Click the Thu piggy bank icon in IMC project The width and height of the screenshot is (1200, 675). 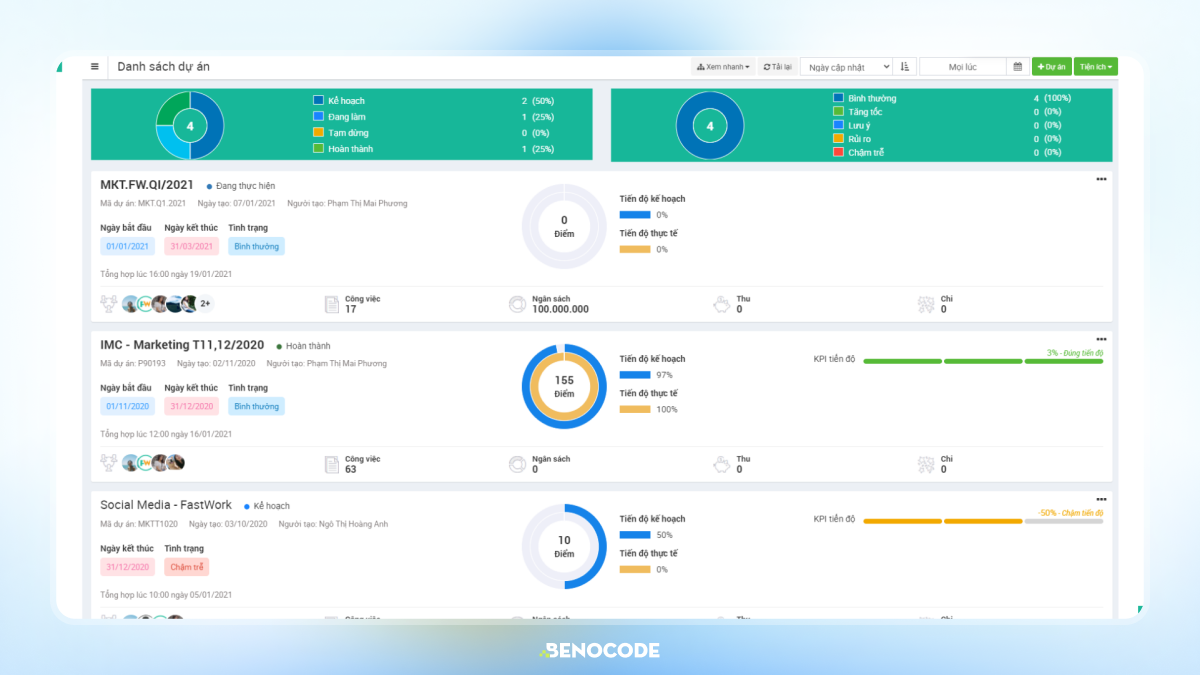[x=721, y=464]
